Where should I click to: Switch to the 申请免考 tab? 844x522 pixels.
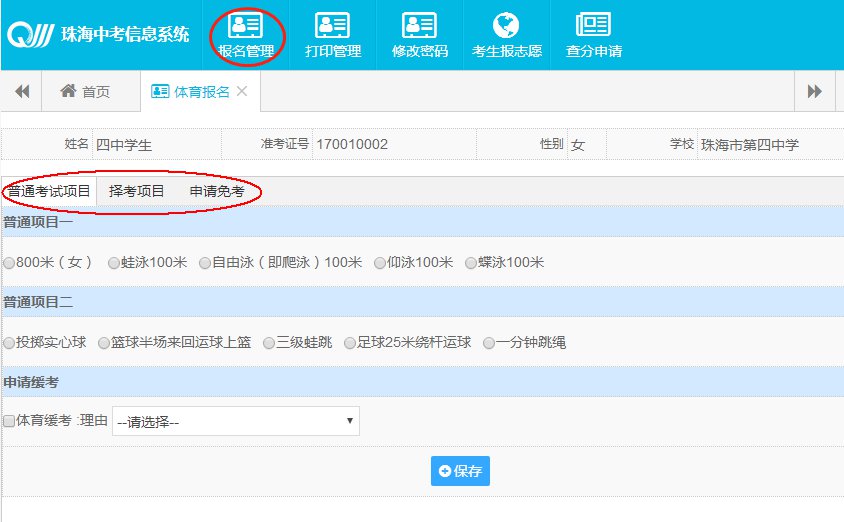[217, 191]
